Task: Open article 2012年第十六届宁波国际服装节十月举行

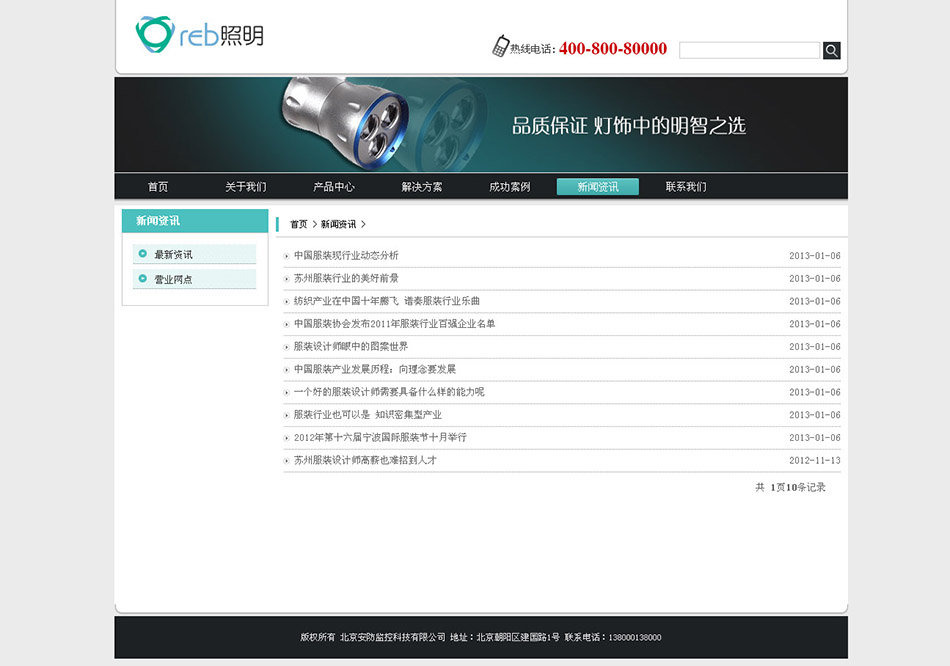Action: pyautogui.click(x=380, y=438)
